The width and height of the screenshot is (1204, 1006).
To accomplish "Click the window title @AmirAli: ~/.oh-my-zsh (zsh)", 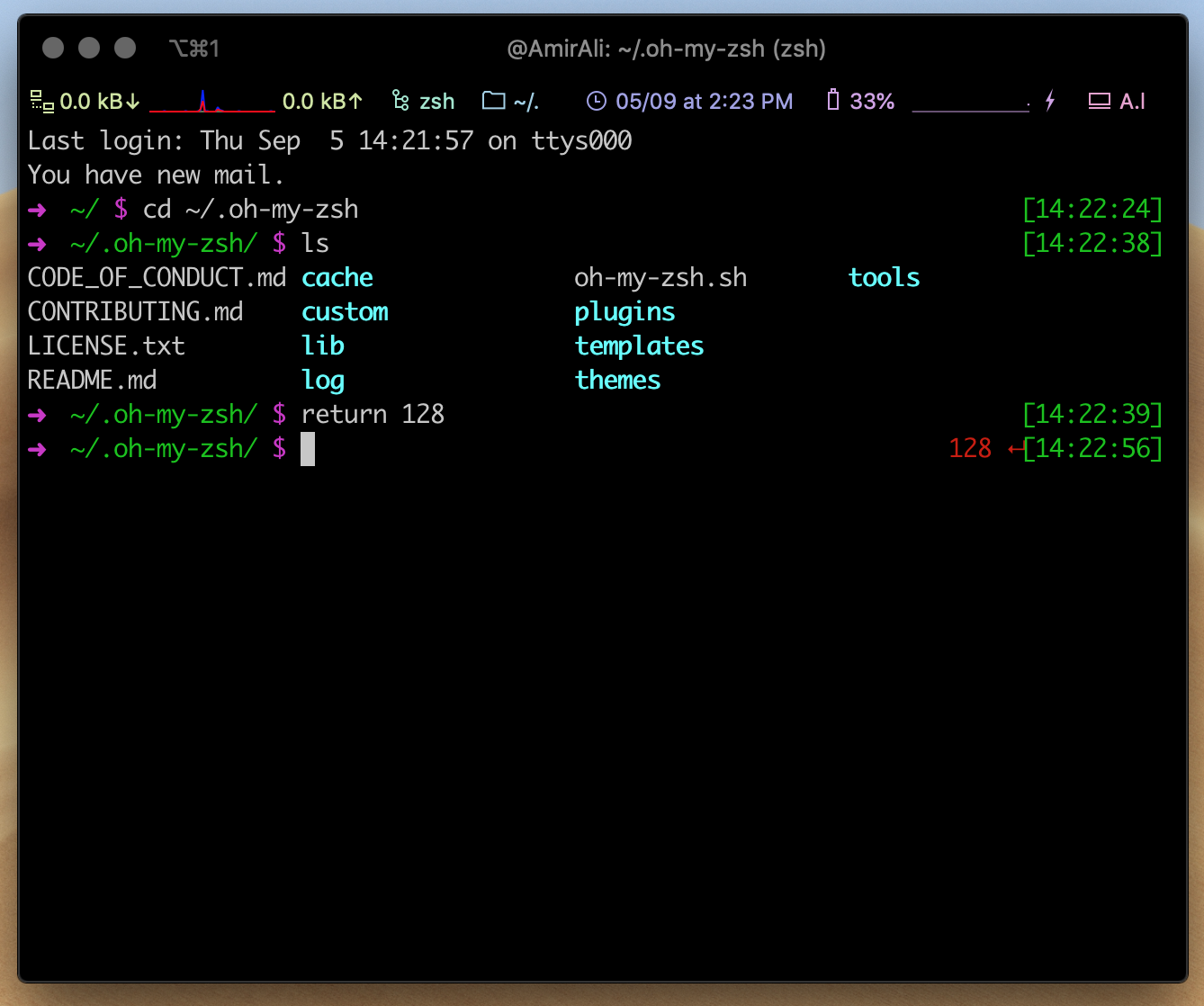I will (x=667, y=49).
